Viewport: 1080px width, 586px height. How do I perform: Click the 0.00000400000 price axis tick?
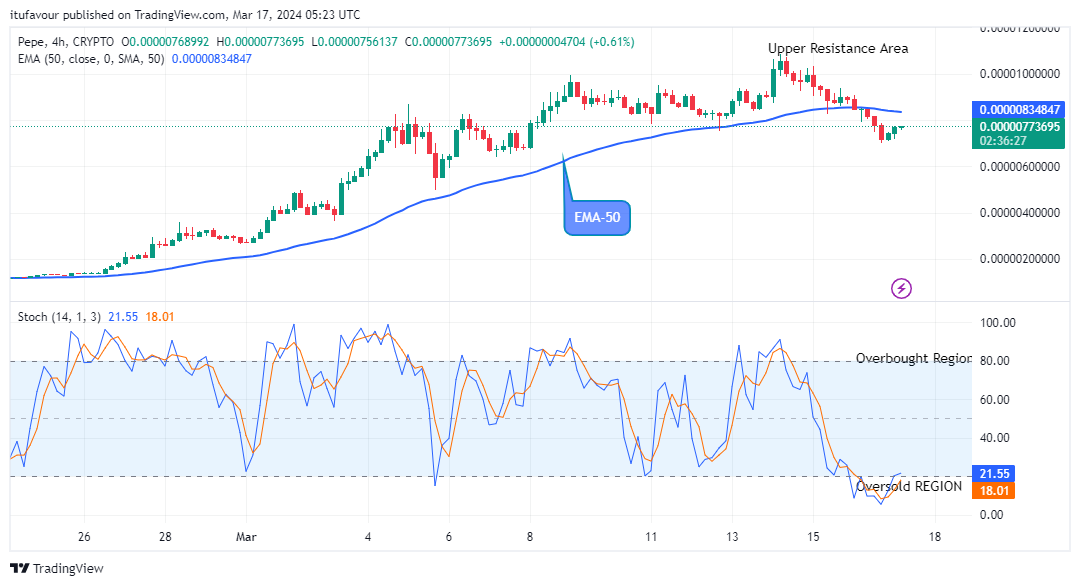click(x=1019, y=213)
